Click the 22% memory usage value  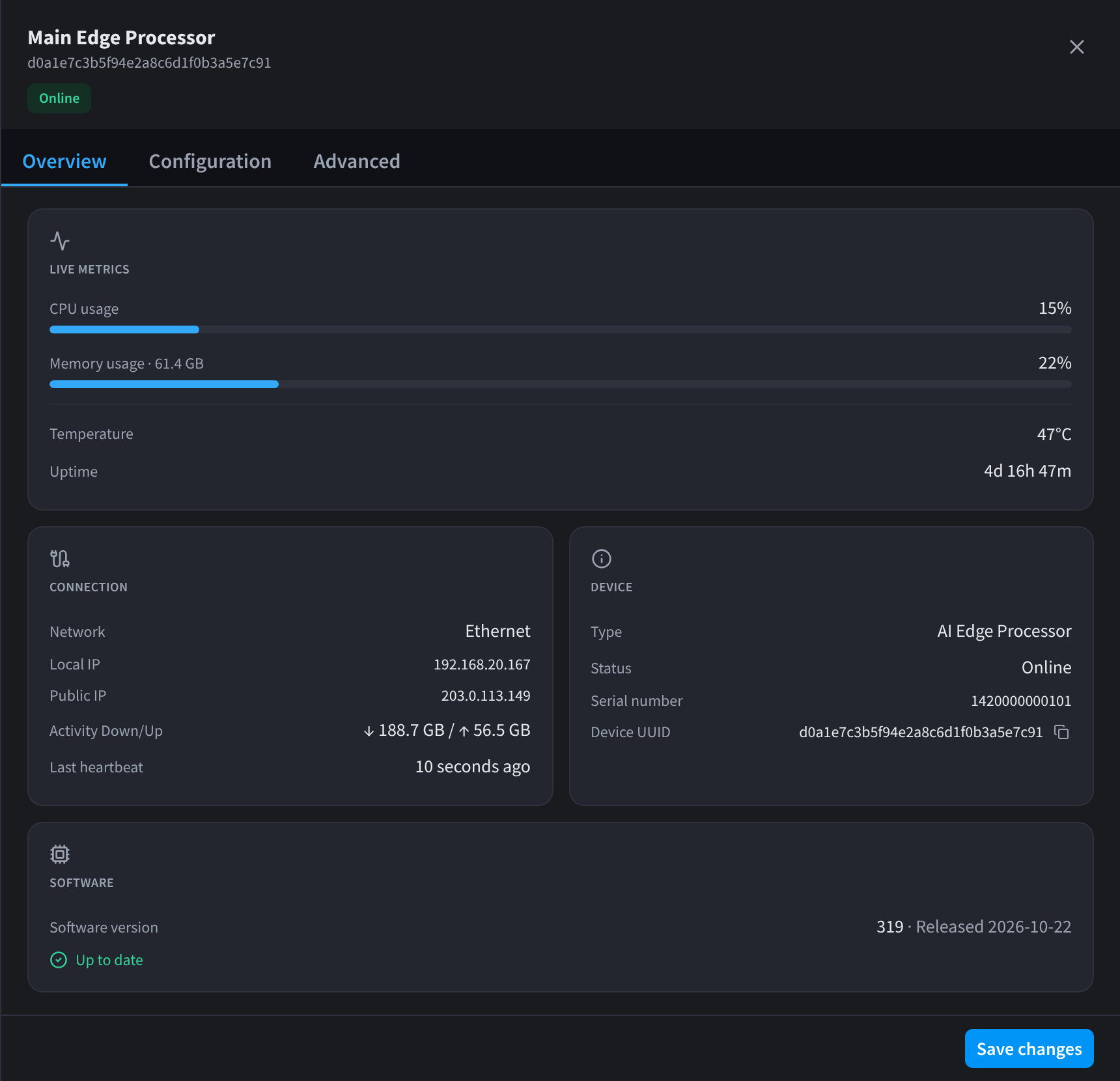pos(1055,363)
